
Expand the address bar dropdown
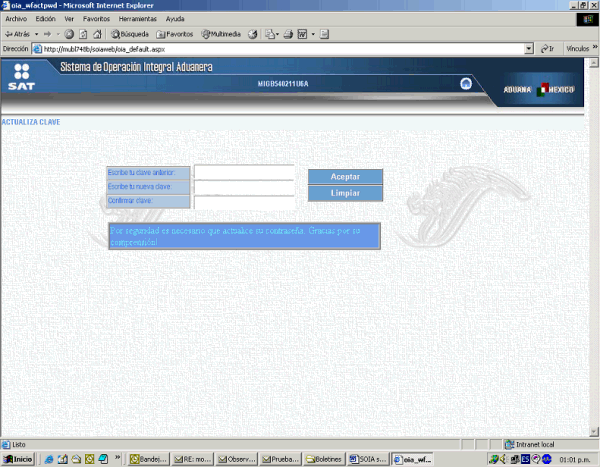529,49
